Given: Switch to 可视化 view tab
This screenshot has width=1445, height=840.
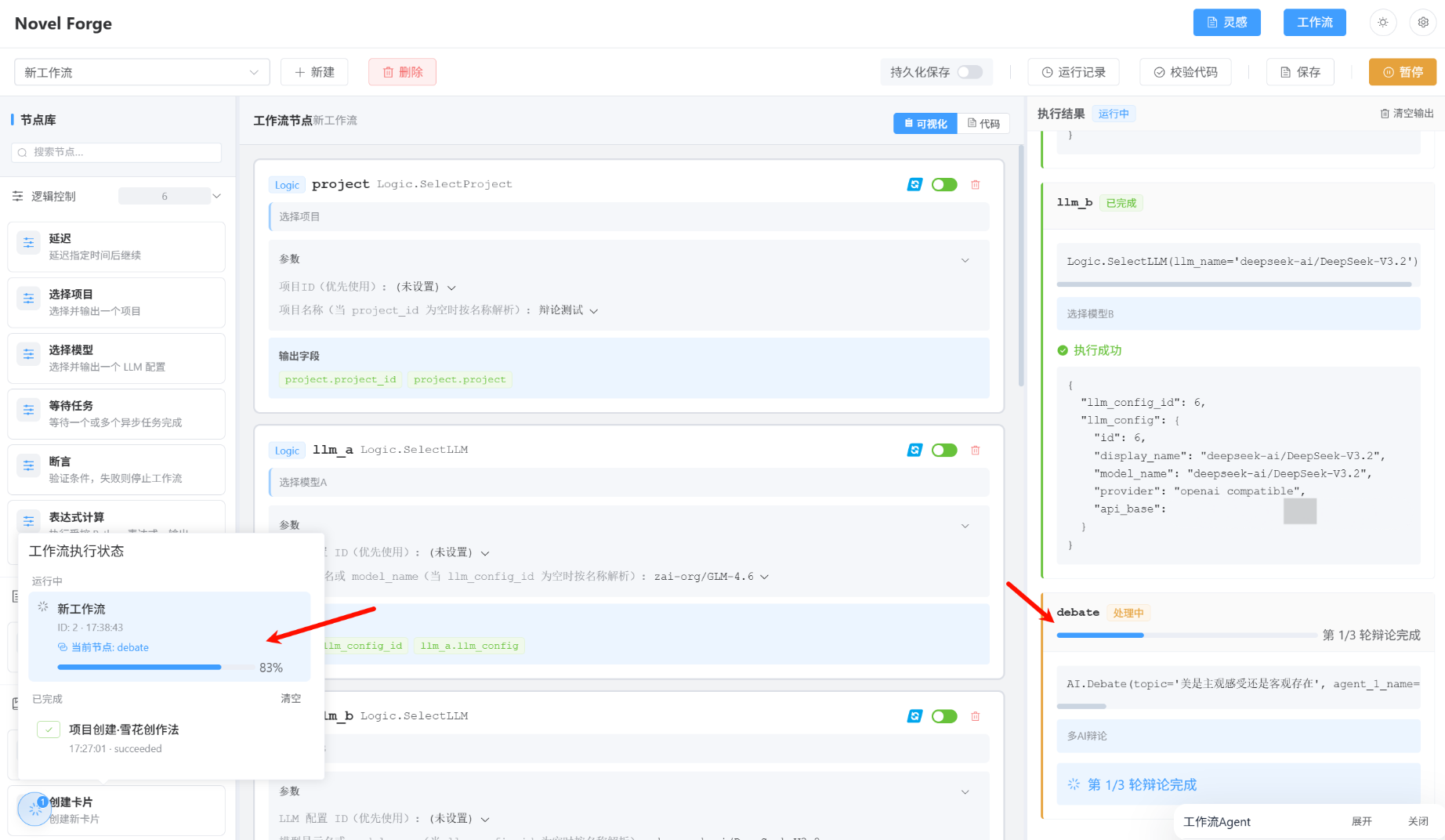Looking at the screenshot, I should [x=925, y=124].
